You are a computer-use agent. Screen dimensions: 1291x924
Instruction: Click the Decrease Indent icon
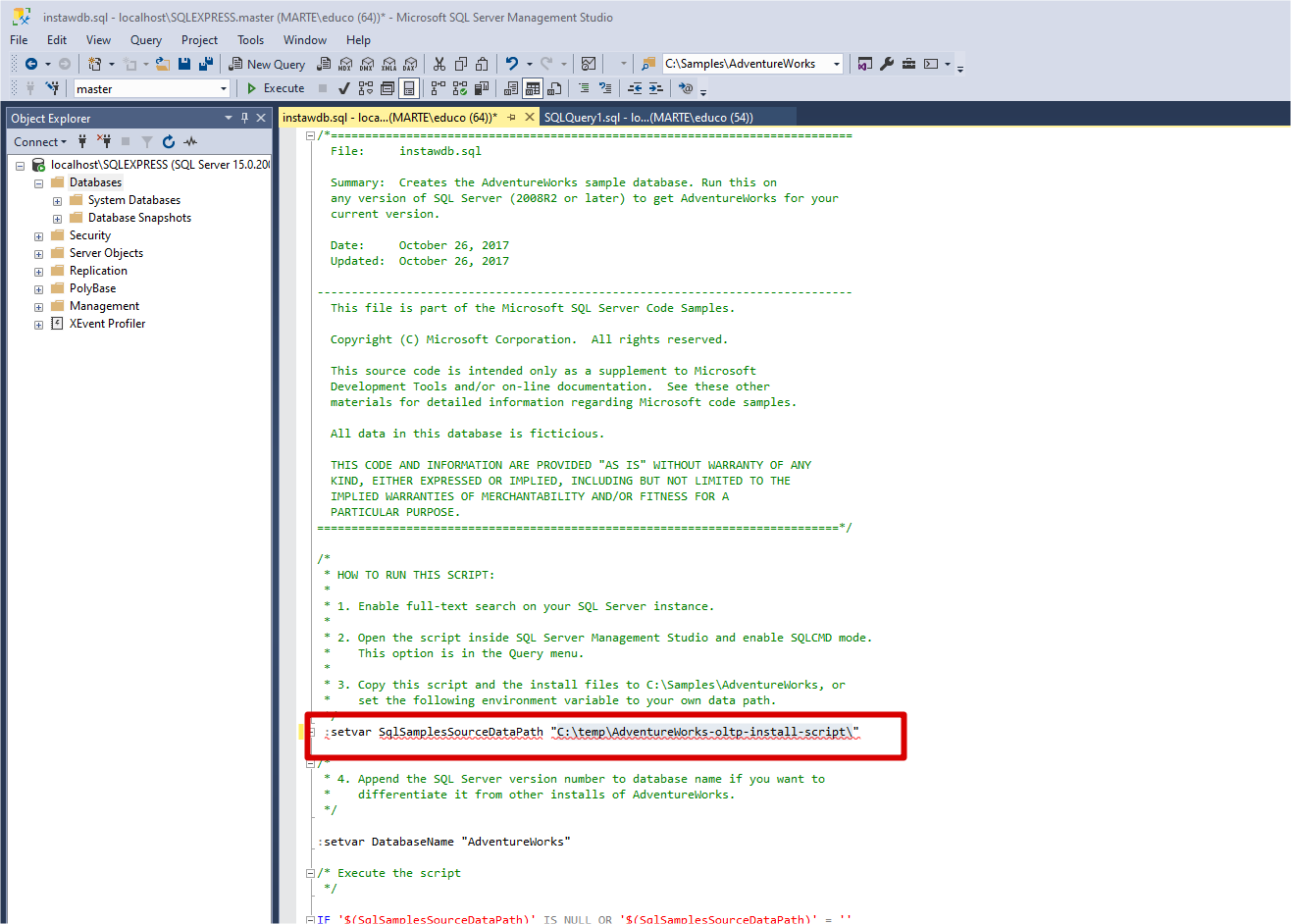(635, 88)
